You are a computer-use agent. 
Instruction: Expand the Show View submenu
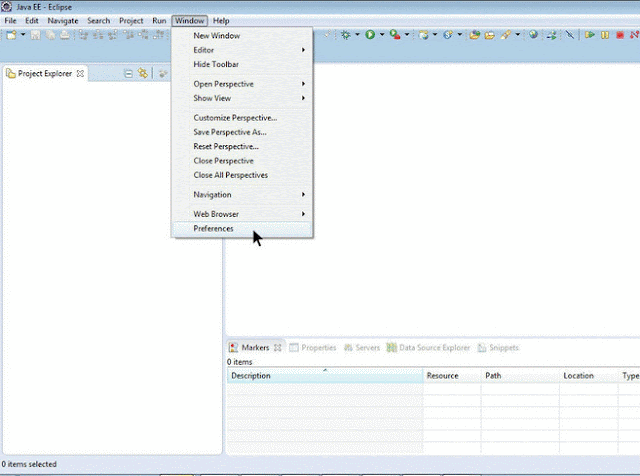[x=242, y=98]
